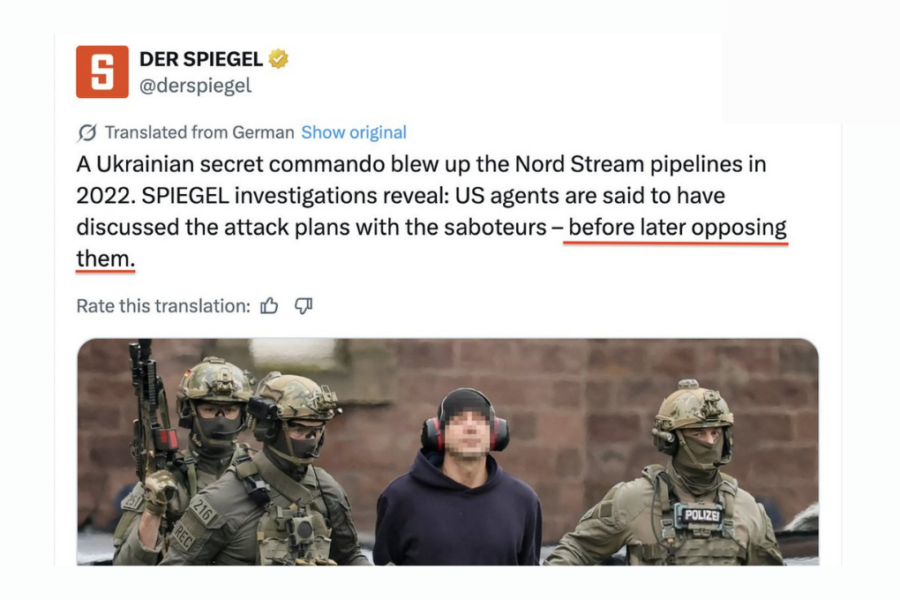The image size is (900, 600).
Task: Click the gold verified badge
Action: tap(278, 60)
